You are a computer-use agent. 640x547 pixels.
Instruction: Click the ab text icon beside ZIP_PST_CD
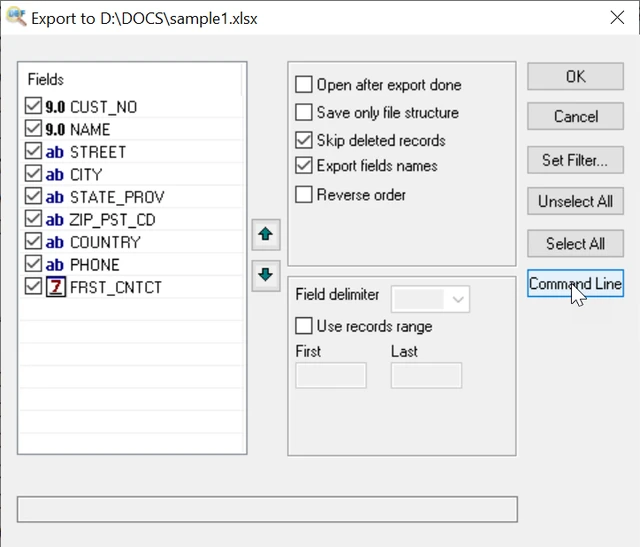click(55, 220)
